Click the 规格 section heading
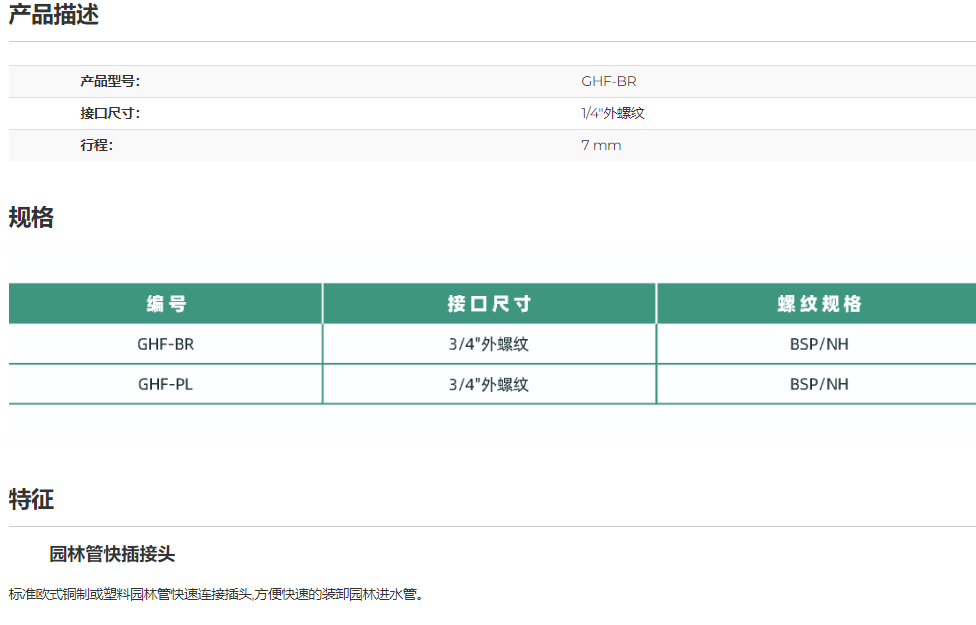 tap(31, 217)
